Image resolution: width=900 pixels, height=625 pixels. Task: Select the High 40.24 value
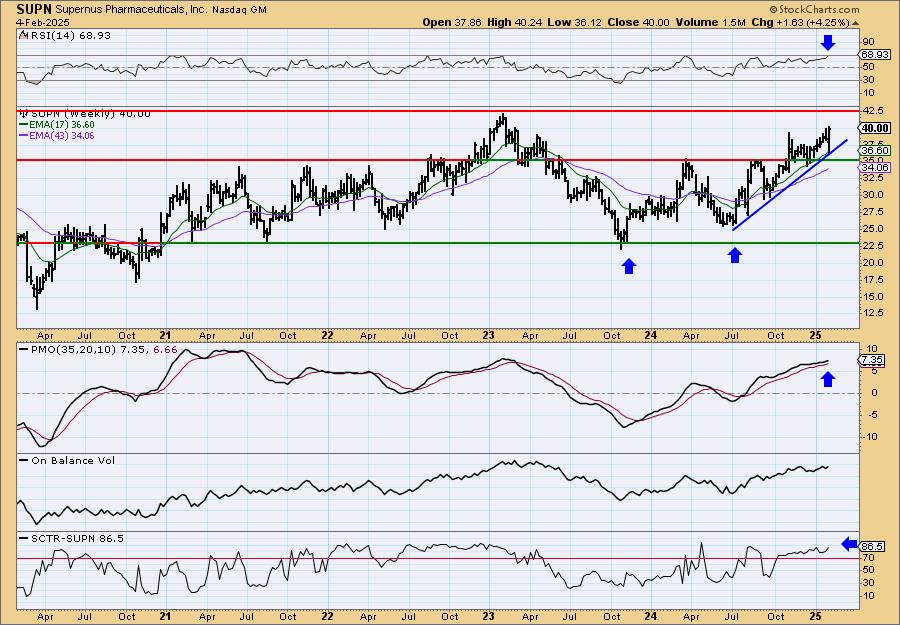[513, 22]
